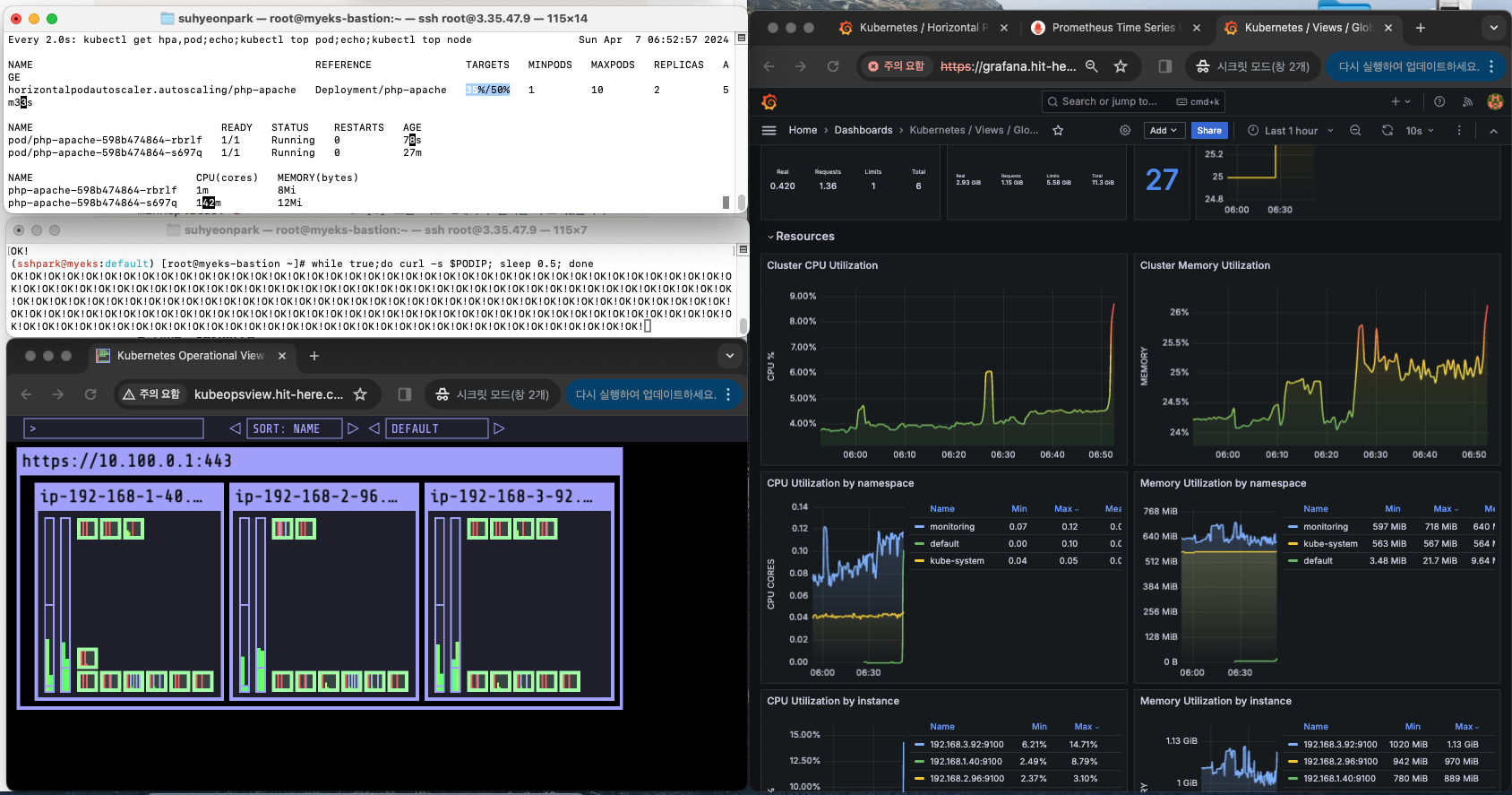Select the Kubernetes / Views / Global tab
The height and width of the screenshot is (795, 1512).
(1309, 28)
